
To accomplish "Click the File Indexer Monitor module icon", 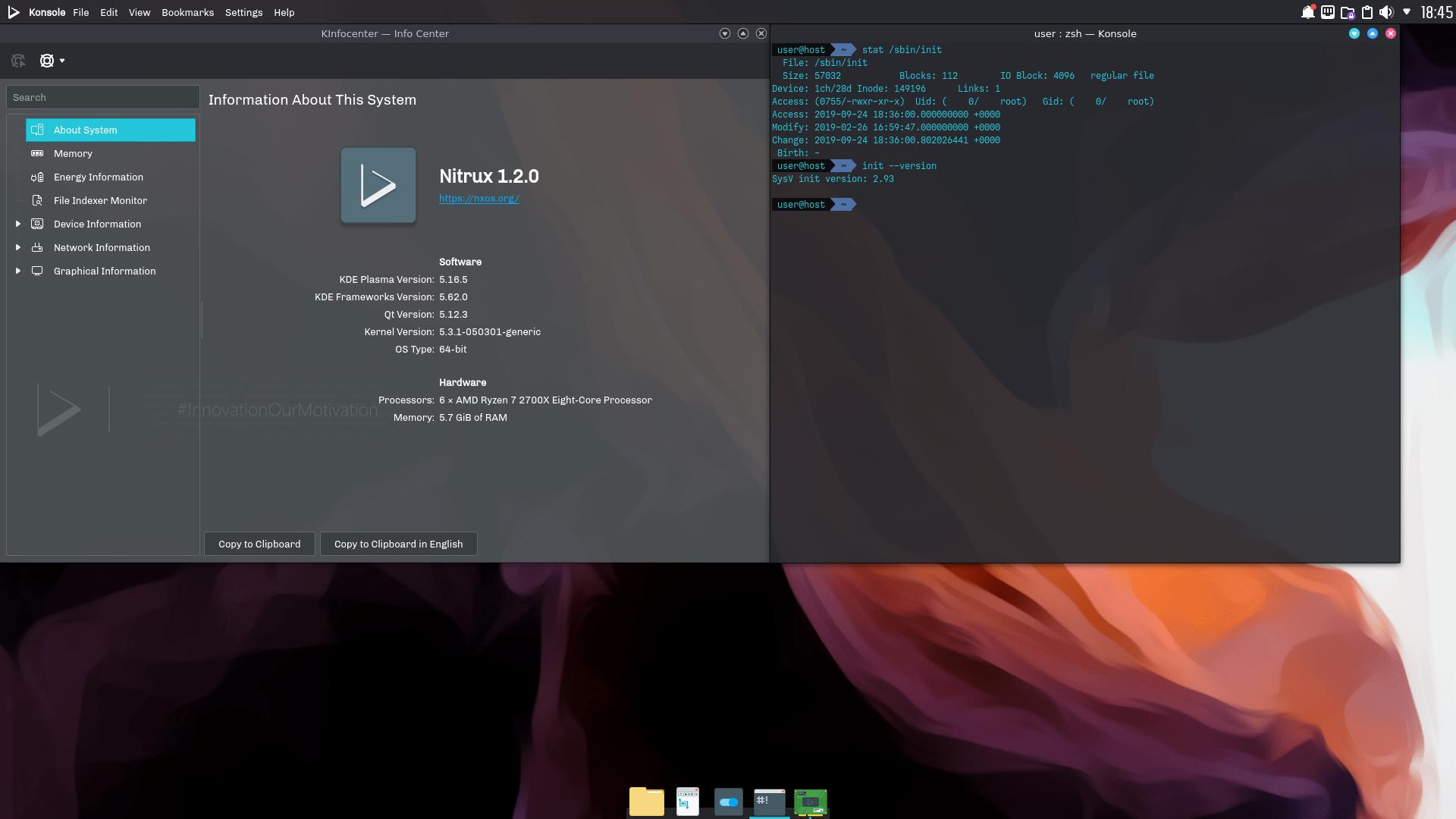I will point(37,200).
